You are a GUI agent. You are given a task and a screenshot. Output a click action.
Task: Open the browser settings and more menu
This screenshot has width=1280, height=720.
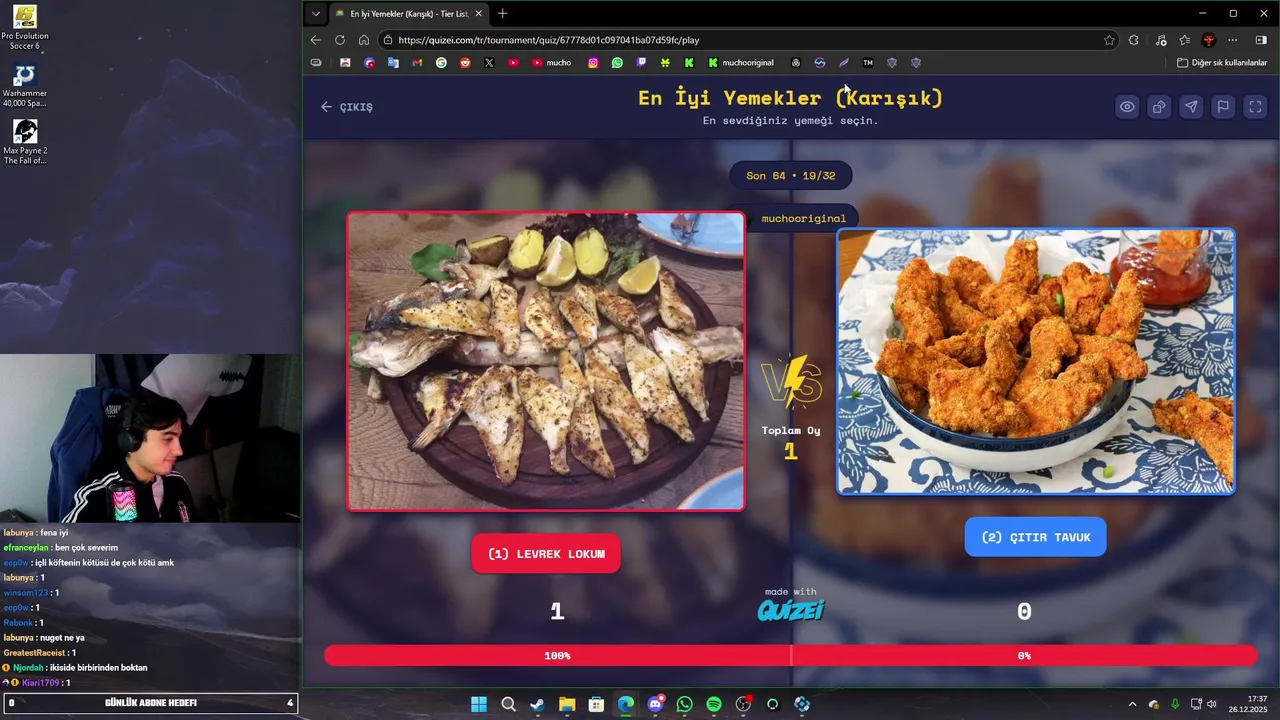pos(1233,40)
